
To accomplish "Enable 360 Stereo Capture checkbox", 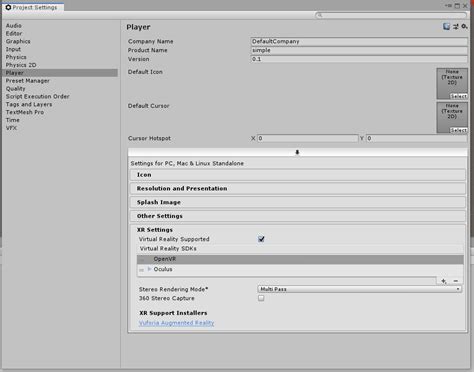I will (261, 298).
